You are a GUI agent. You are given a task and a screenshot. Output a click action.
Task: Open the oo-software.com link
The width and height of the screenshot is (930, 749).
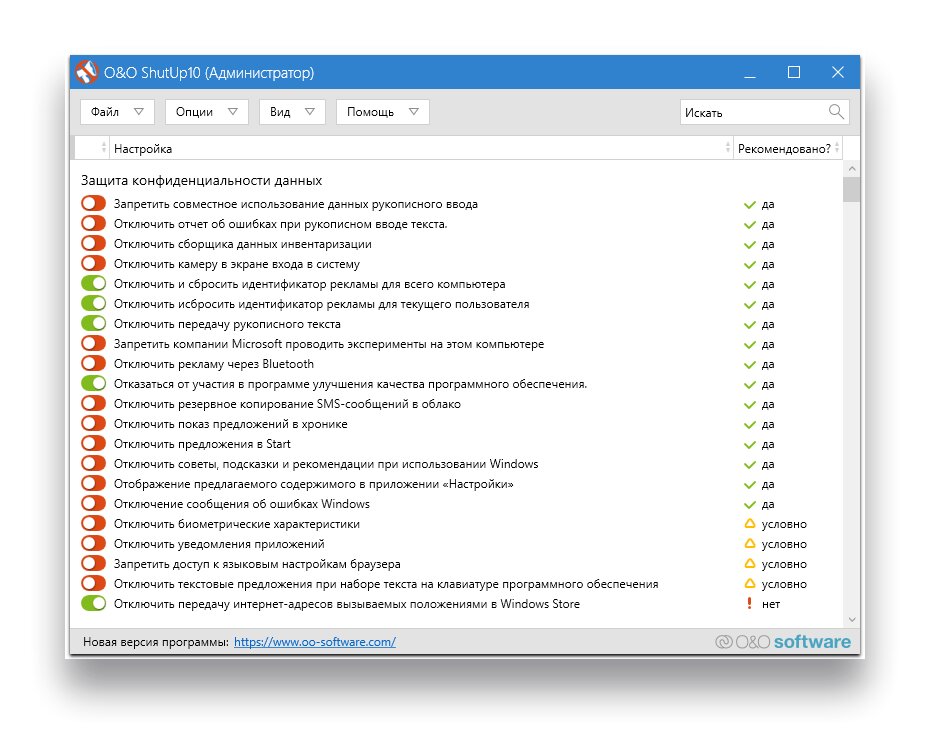coord(314,642)
